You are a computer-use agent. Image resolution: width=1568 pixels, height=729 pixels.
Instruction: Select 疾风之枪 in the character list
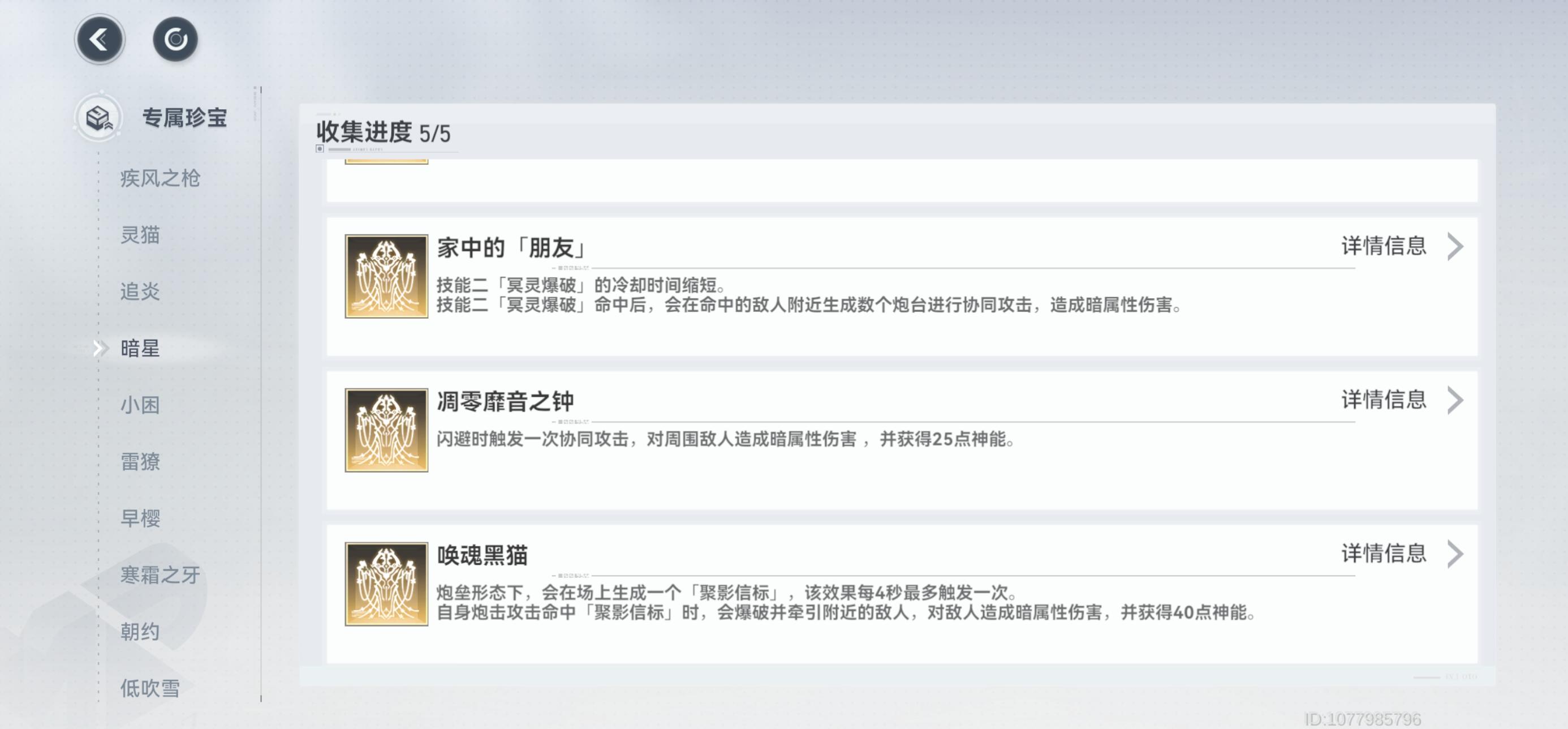[160, 178]
